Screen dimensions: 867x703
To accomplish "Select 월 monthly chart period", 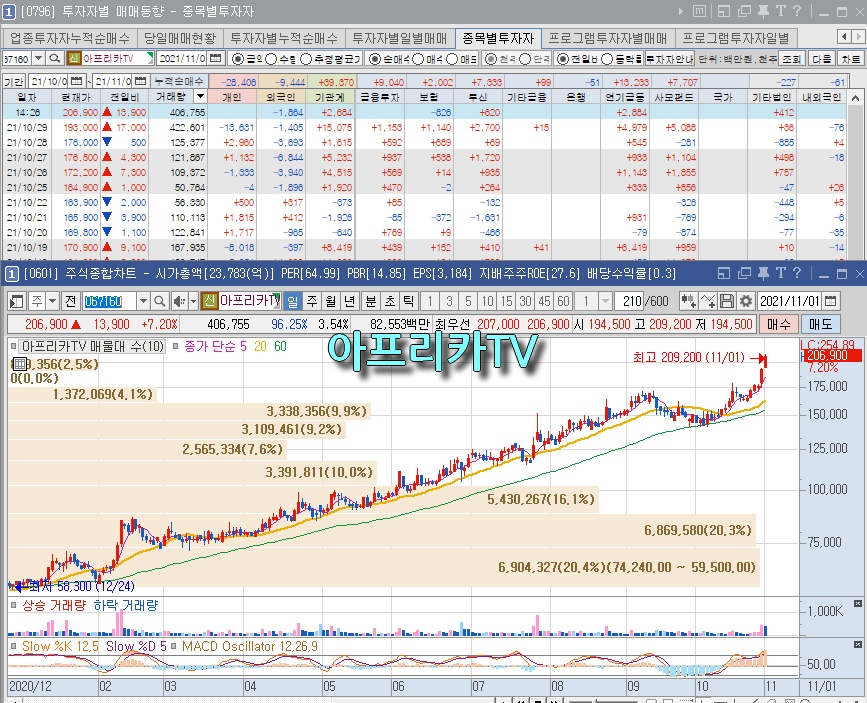I will point(331,301).
